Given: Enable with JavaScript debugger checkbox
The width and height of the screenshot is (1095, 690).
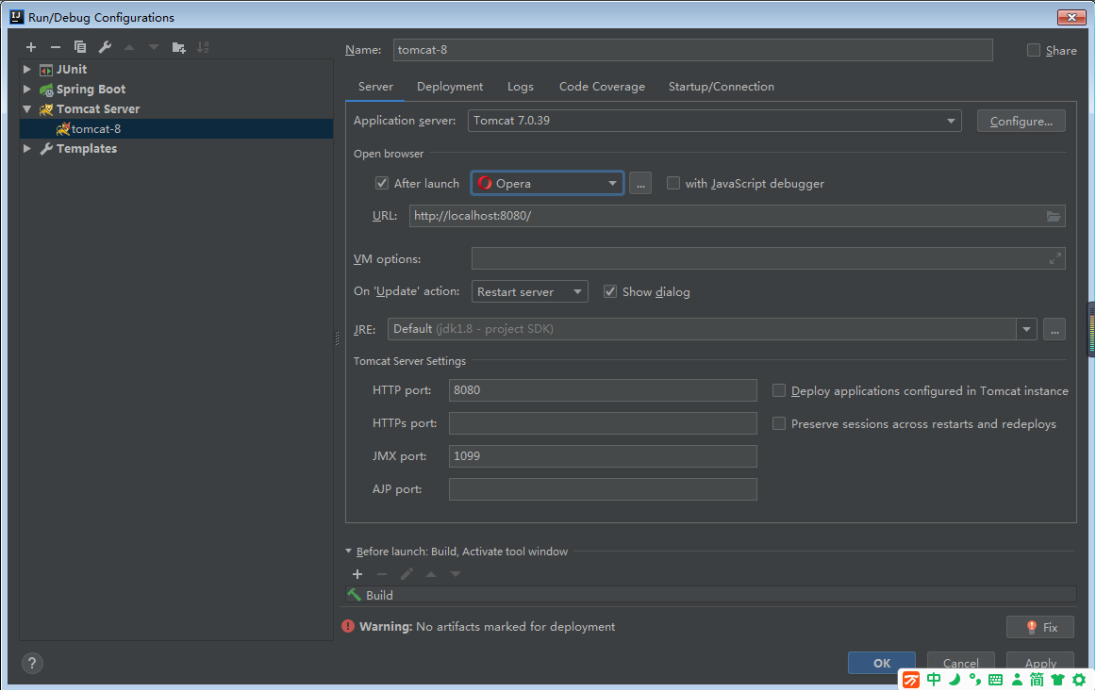Looking at the screenshot, I should pos(673,183).
